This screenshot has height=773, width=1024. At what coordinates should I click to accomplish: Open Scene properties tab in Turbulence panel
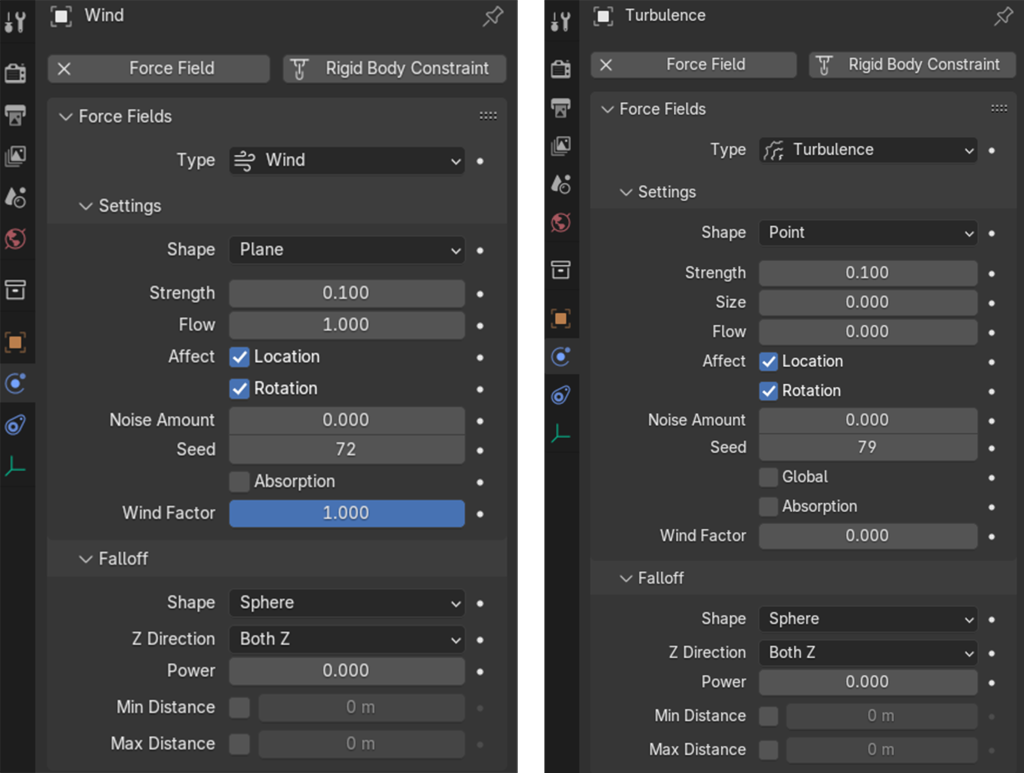(x=561, y=184)
